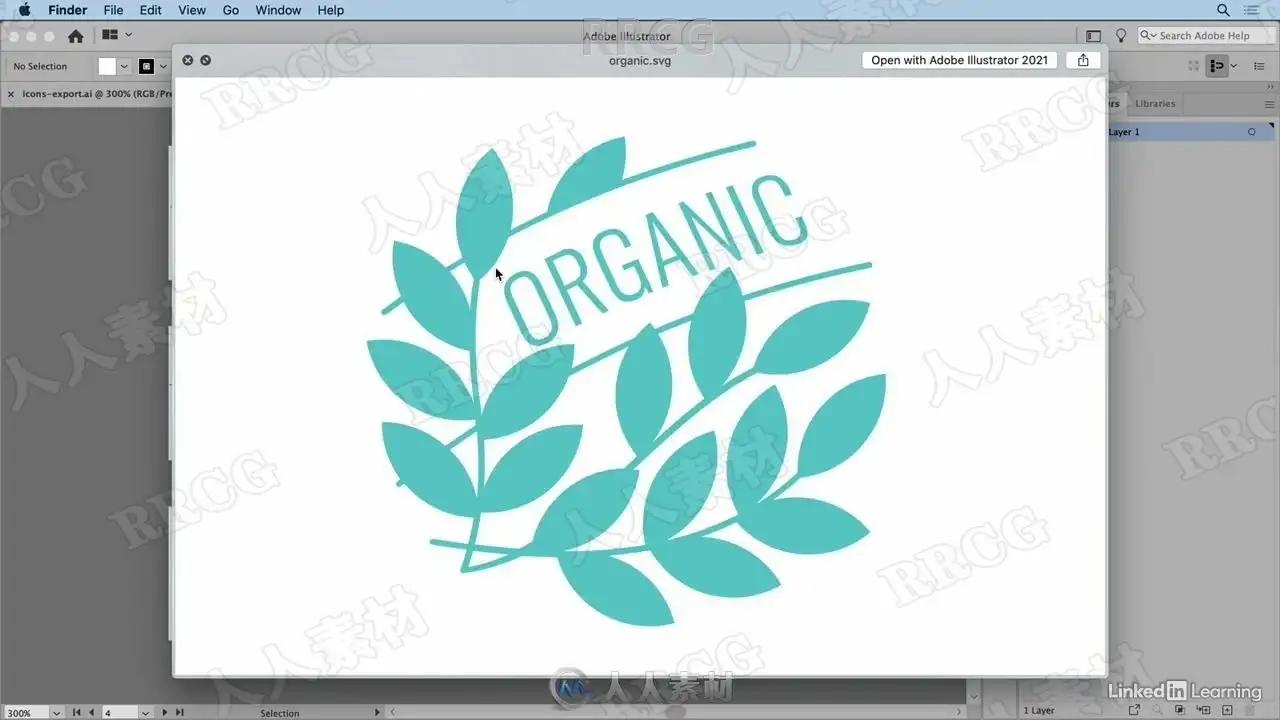The height and width of the screenshot is (720, 1280).
Task: Click Open with Adobe Illustrator 2021
Action: [x=959, y=60]
